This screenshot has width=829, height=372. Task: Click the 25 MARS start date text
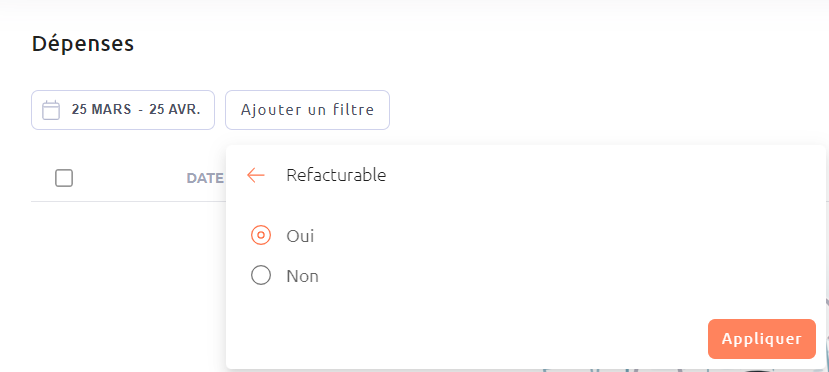click(x=102, y=110)
